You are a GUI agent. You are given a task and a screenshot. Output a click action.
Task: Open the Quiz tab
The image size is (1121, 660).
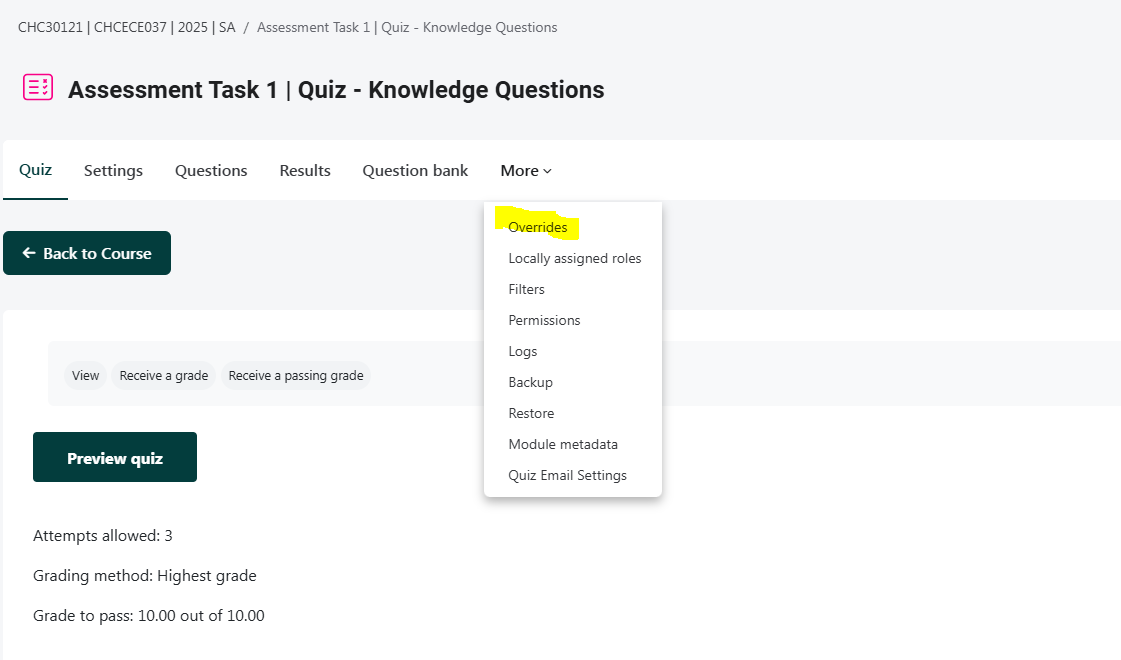click(x=35, y=170)
